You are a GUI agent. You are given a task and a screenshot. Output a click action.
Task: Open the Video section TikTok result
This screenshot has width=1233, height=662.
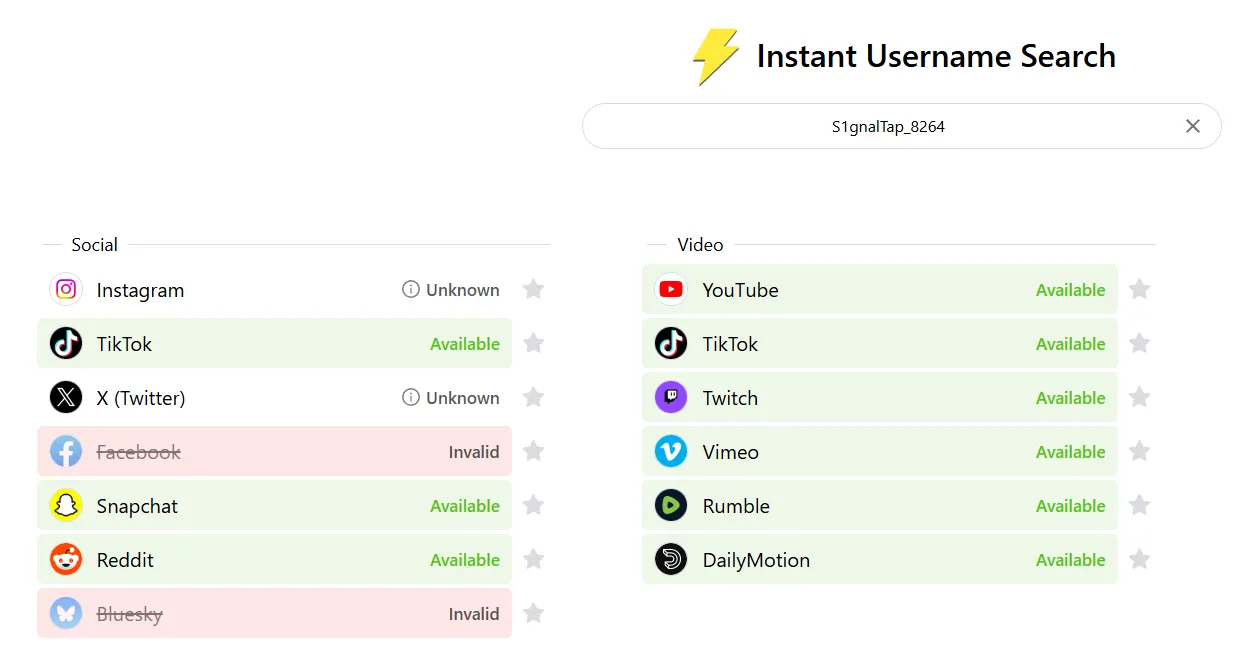(x=879, y=344)
